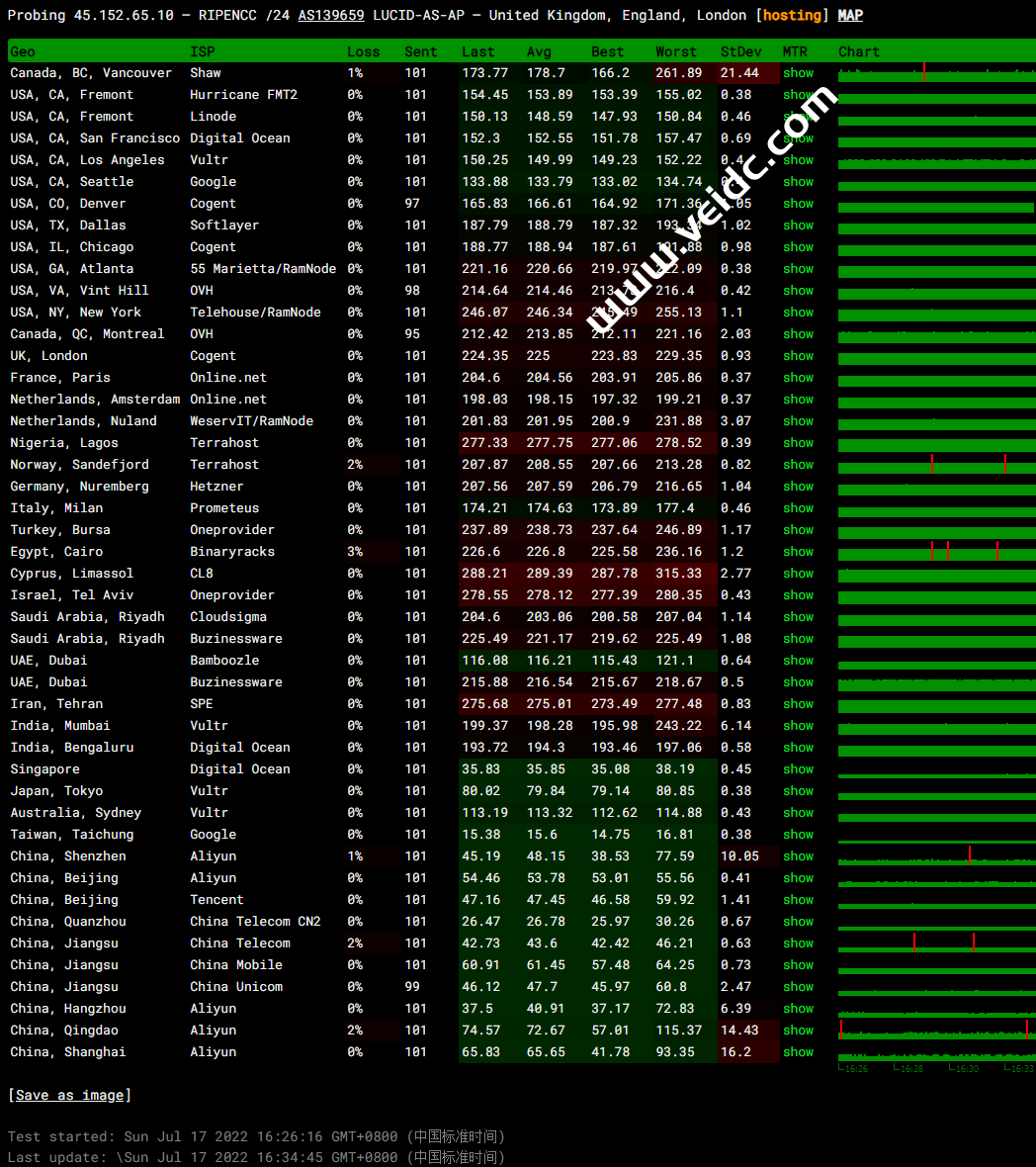Show MTR for Australia, Sydney Vultr
Screen dimensions: 1036x1167
[798, 813]
